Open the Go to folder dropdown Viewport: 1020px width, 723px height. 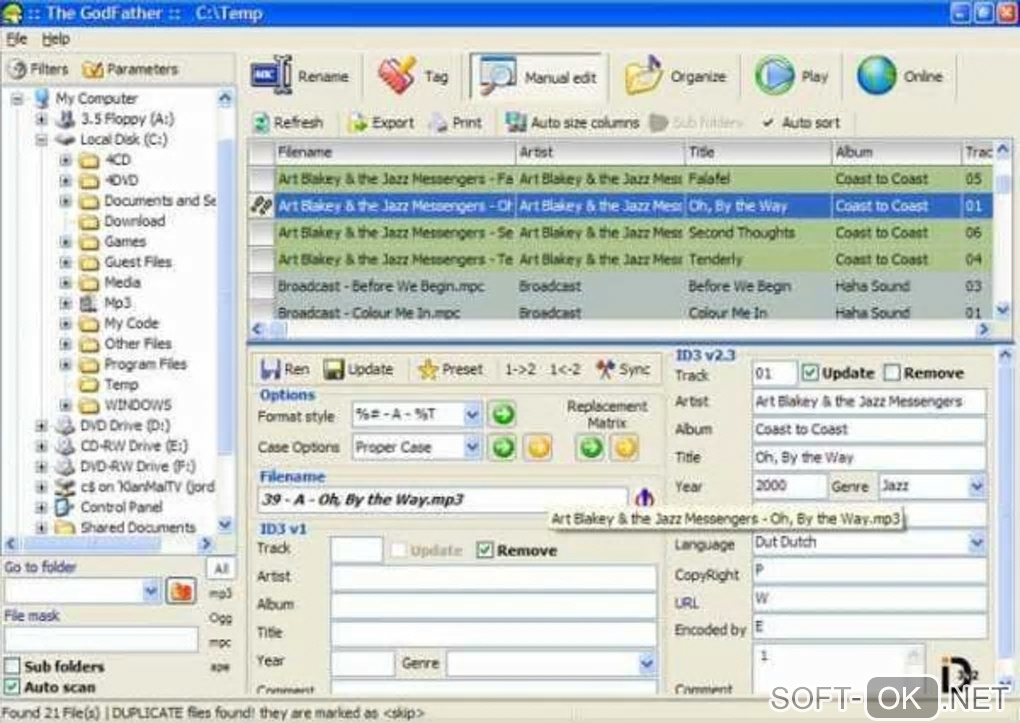click(150, 591)
